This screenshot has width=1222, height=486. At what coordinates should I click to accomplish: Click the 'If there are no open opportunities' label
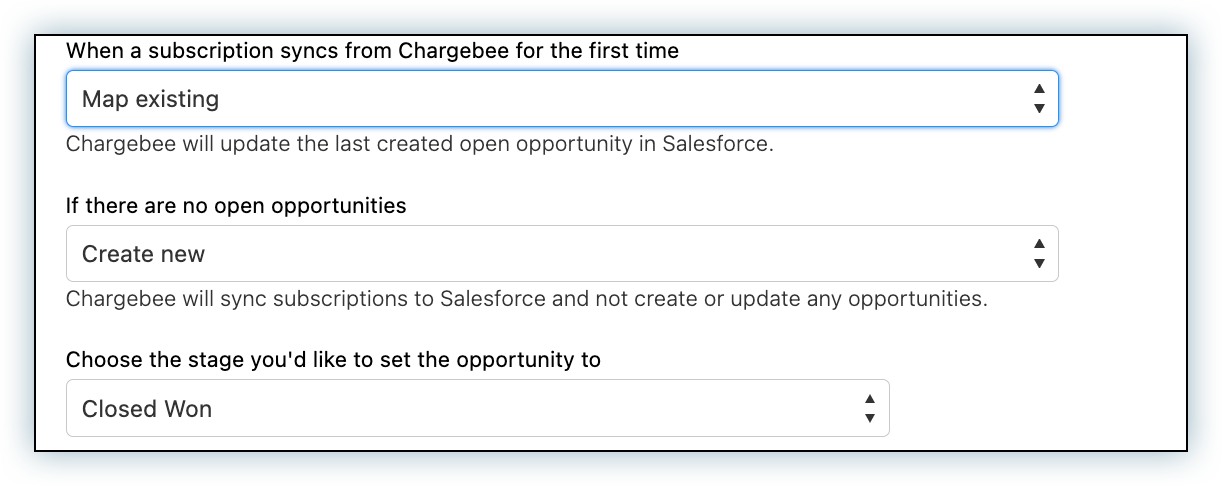236,206
